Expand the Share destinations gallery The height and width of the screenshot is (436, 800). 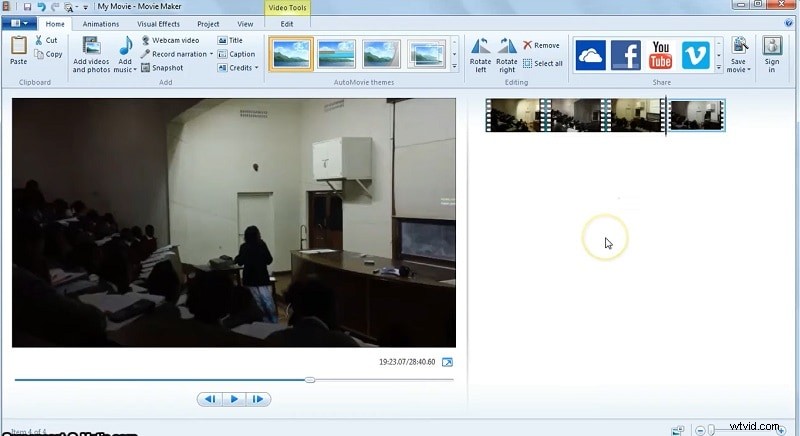pos(719,67)
